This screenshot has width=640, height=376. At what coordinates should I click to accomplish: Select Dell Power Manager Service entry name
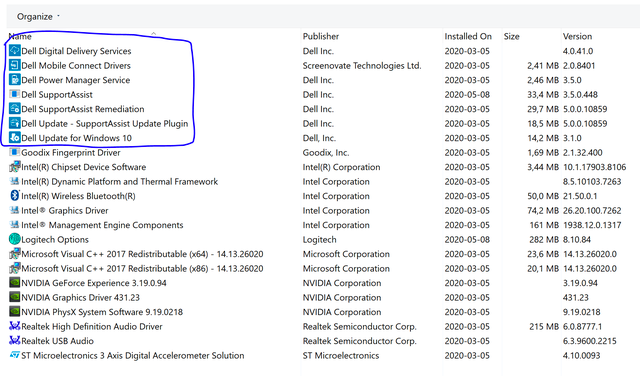[76, 80]
